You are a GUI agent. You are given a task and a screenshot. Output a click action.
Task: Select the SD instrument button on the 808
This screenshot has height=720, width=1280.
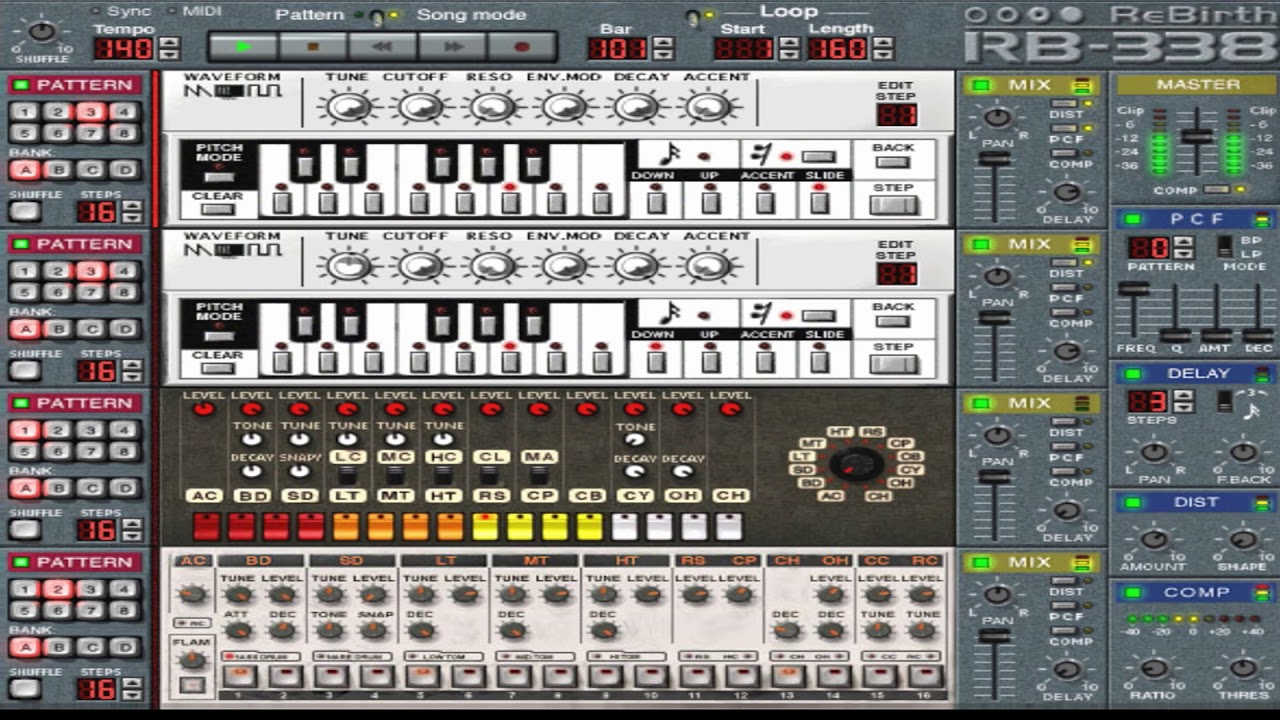click(x=299, y=495)
